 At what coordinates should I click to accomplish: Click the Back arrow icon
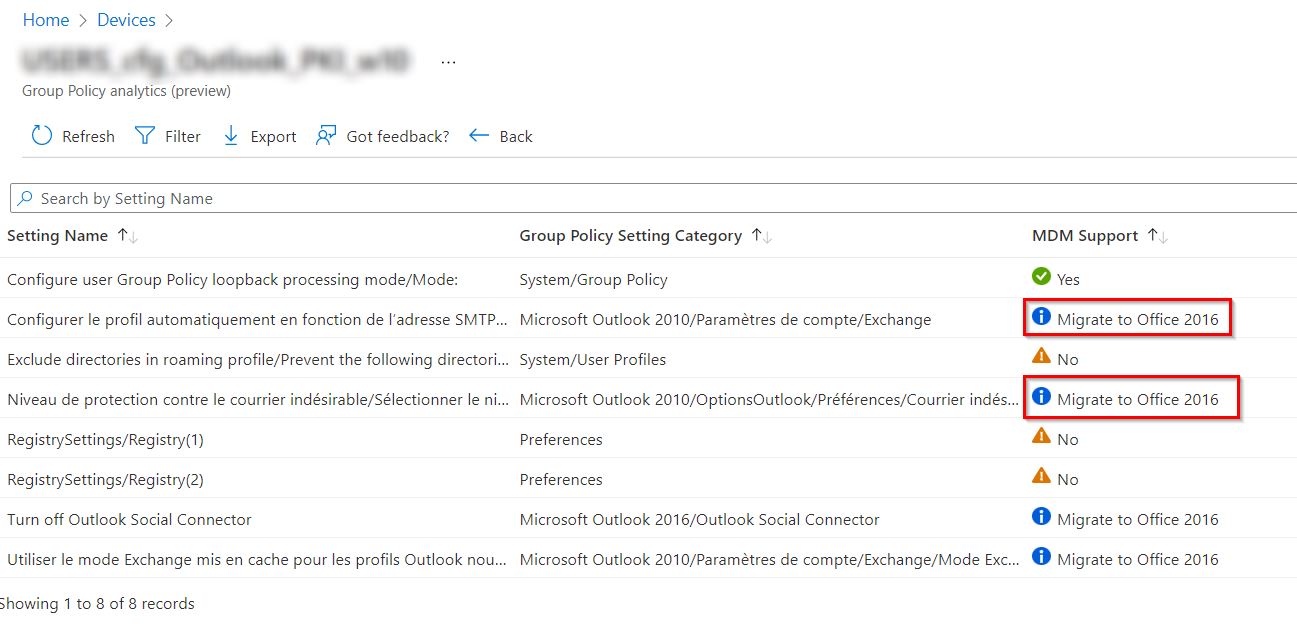point(479,136)
